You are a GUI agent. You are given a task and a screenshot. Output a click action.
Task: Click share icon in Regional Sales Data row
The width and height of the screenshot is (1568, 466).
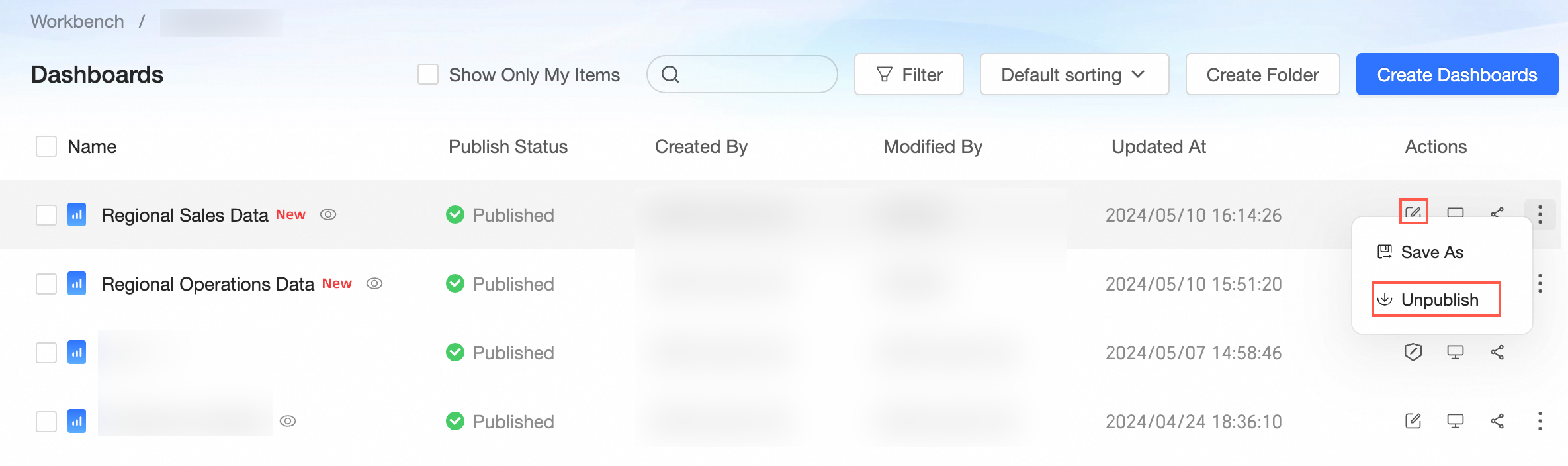1497,212
